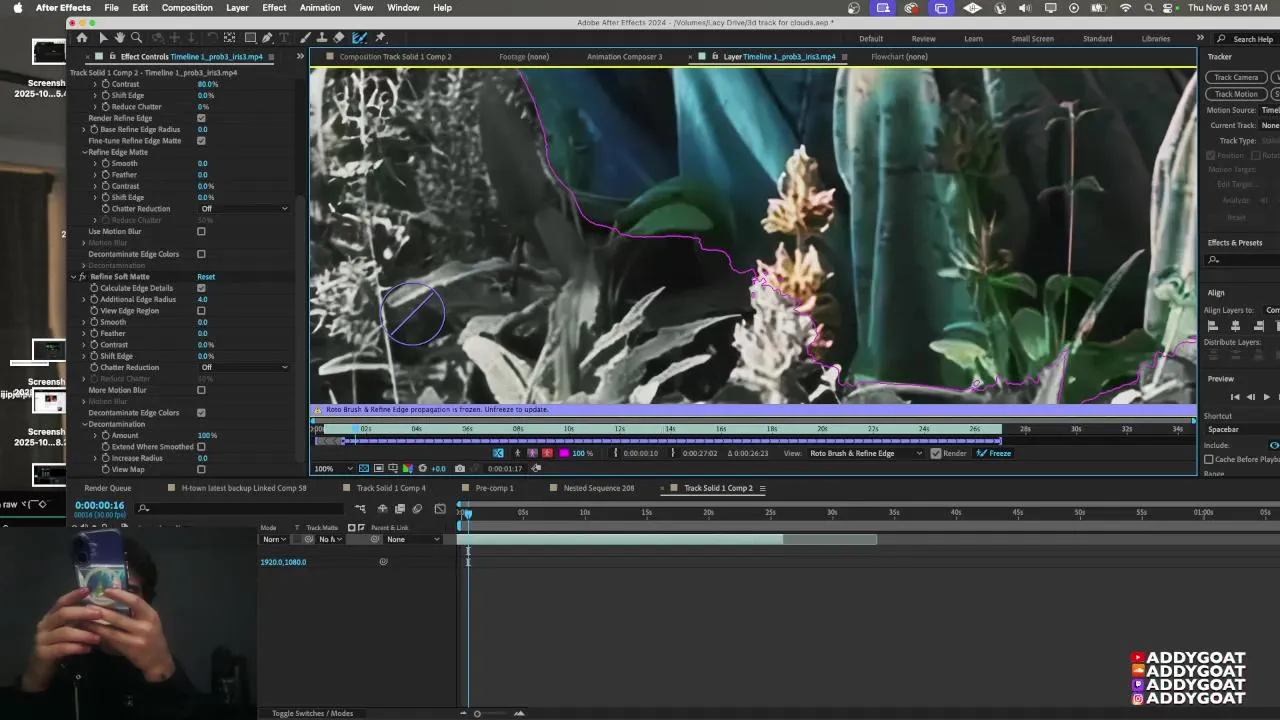
Task: Enable View Edge Region checkbox
Action: coord(201,311)
